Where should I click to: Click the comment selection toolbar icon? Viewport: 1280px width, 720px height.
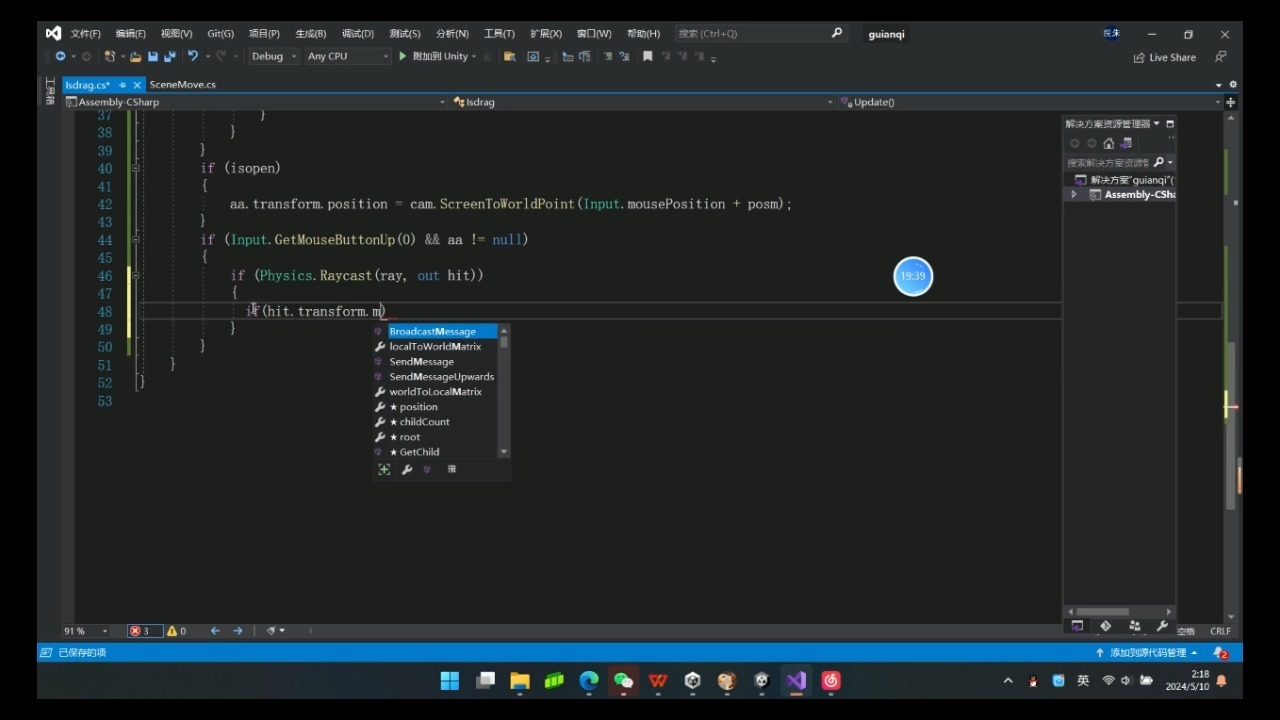(x=608, y=56)
